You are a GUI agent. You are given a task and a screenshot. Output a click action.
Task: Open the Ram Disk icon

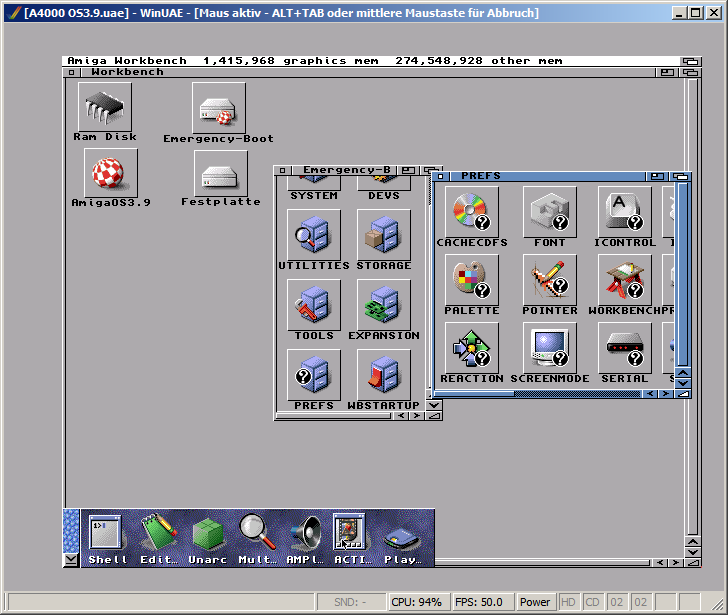(x=105, y=108)
